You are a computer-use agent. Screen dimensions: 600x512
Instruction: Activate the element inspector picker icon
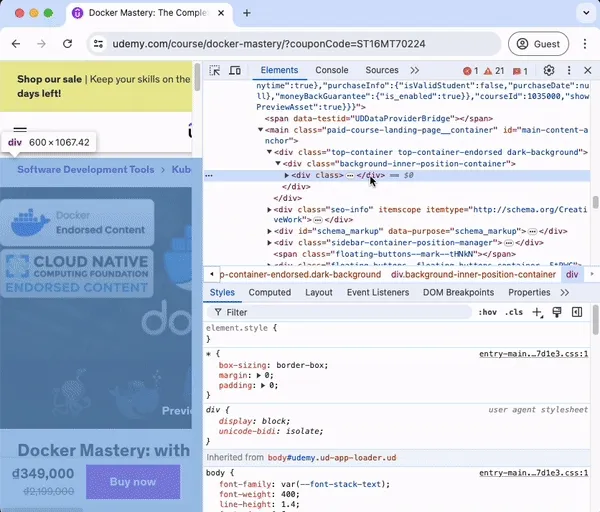pos(215,70)
